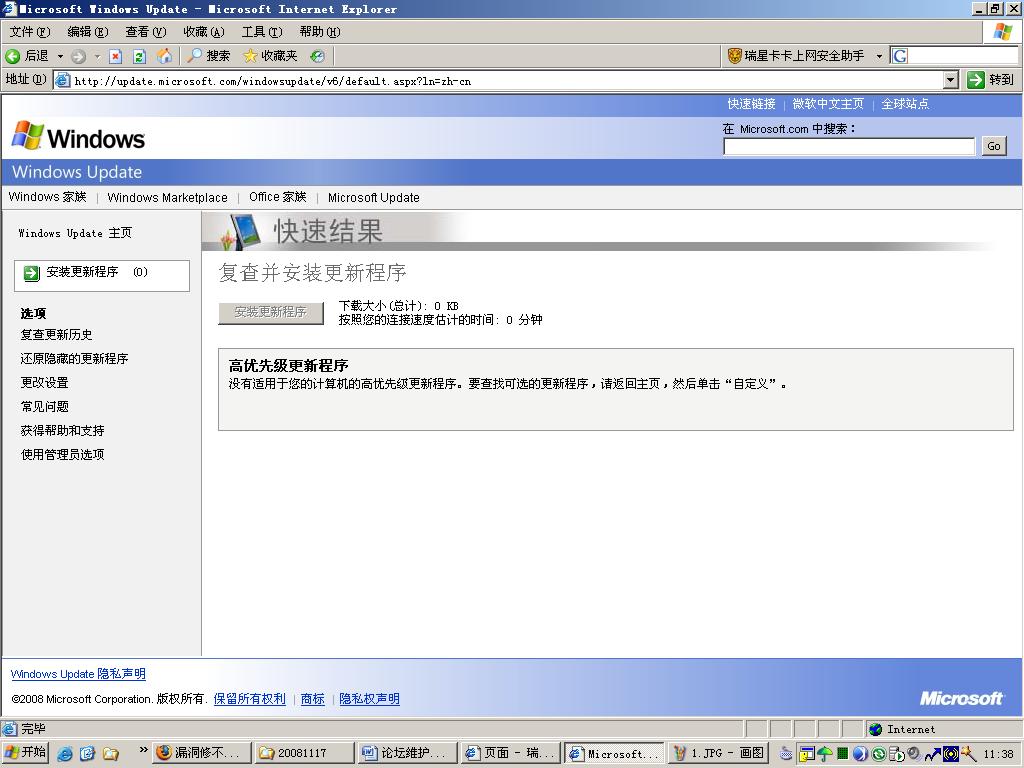Click the 开始 Start button
Screen dimensions: 1024x768
tap(25, 753)
